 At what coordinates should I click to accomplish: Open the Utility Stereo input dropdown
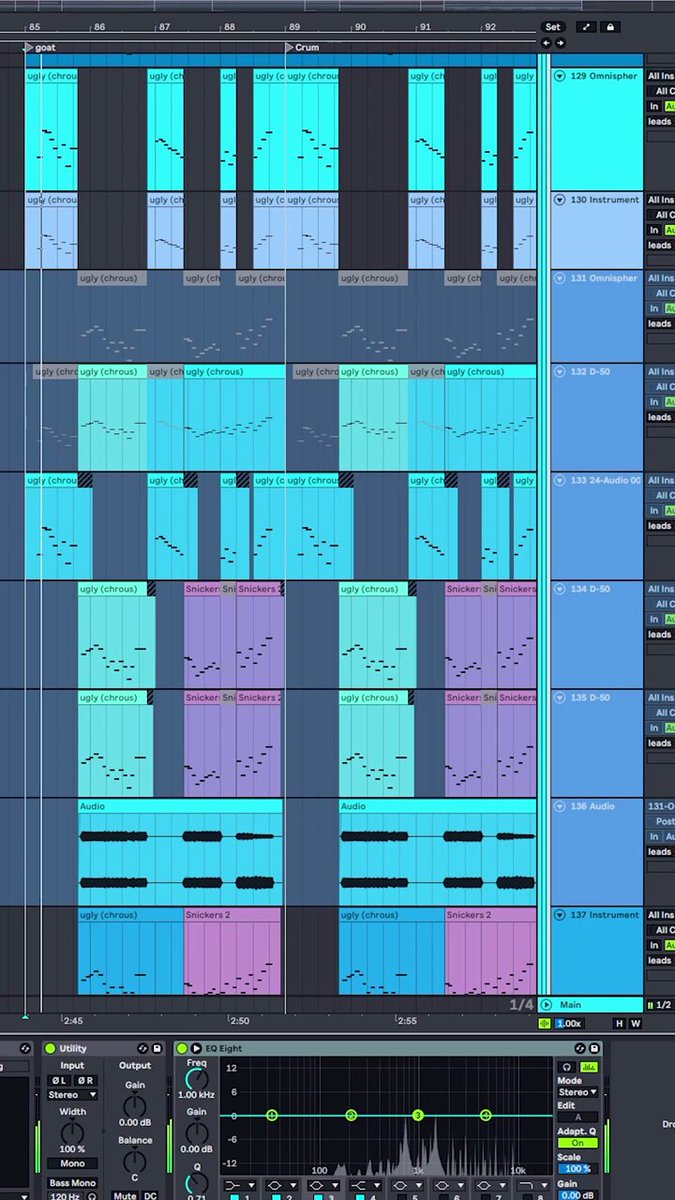tap(73, 1095)
